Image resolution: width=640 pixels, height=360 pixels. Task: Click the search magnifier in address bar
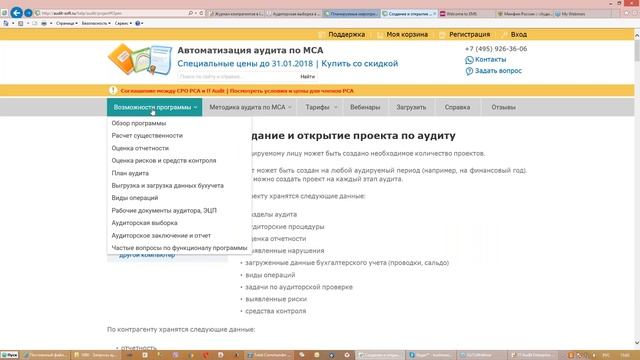click(x=191, y=13)
